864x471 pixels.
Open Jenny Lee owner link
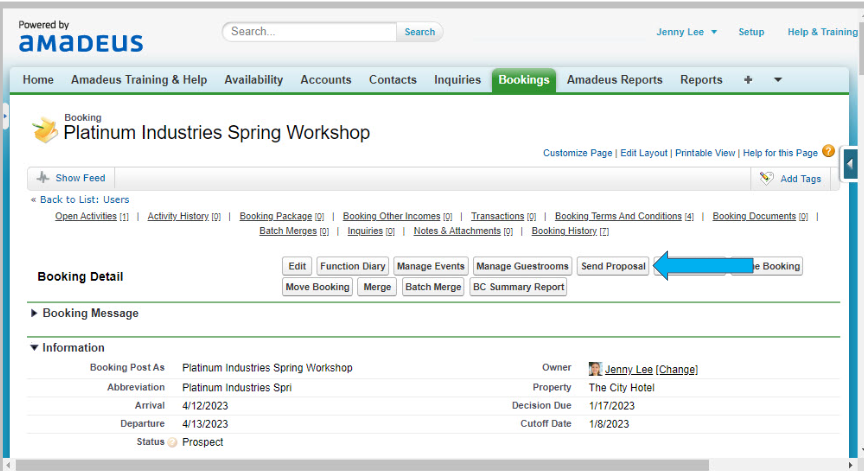tap(629, 369)
